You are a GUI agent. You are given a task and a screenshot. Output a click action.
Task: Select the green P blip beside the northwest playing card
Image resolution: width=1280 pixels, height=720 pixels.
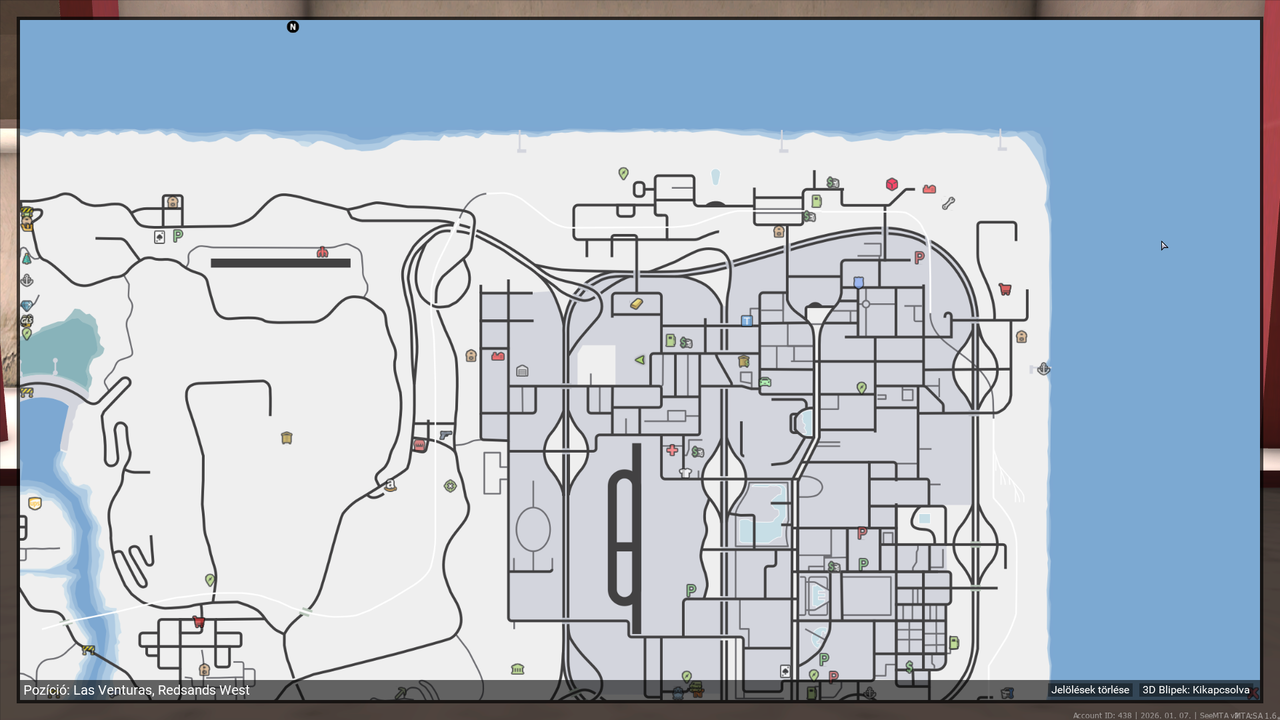tap(178, 236)
